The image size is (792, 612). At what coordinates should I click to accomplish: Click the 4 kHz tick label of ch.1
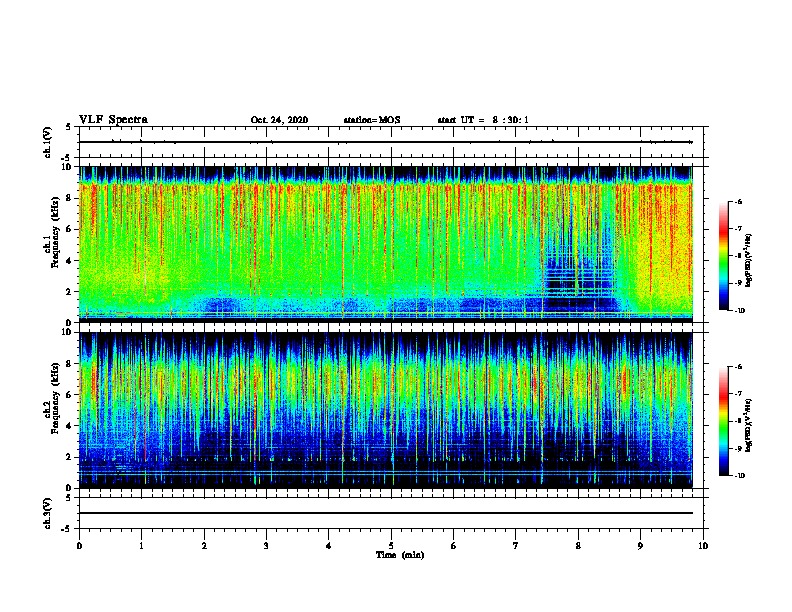(69, 261)
